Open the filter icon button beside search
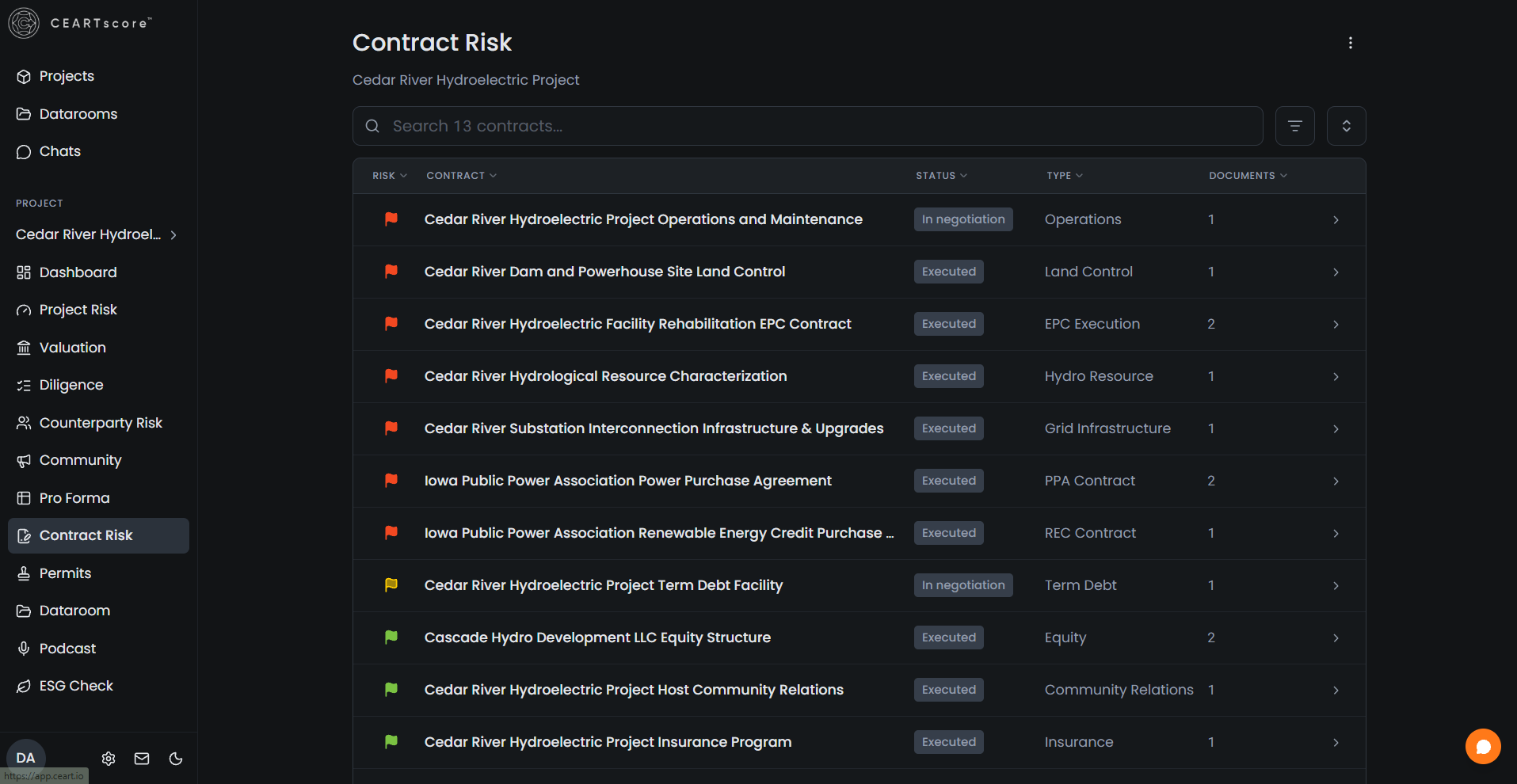Image resolution: width=1517 pixels, height=784 pixels. (x=1295, y=126)
